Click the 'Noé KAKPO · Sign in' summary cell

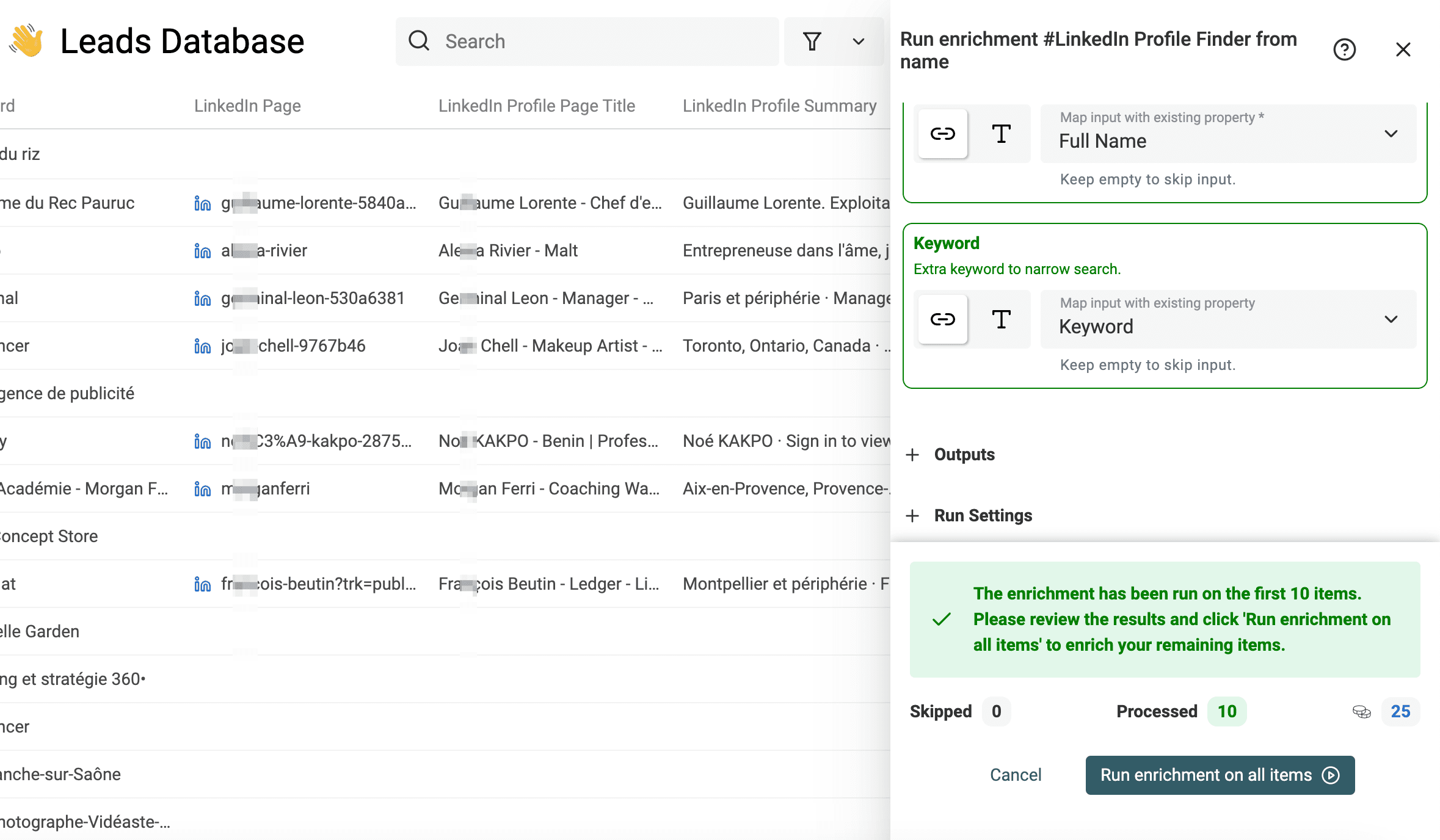pos(787,441)
